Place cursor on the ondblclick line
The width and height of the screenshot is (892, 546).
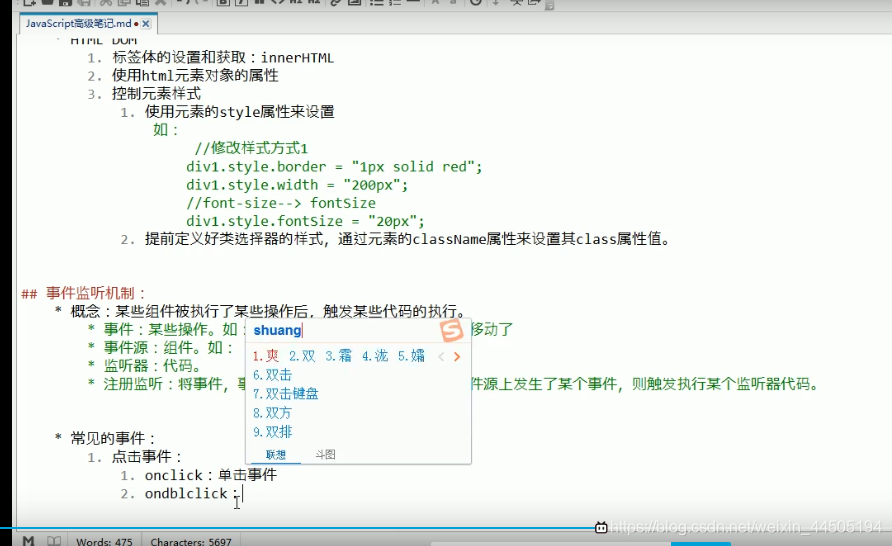(192, 493)
